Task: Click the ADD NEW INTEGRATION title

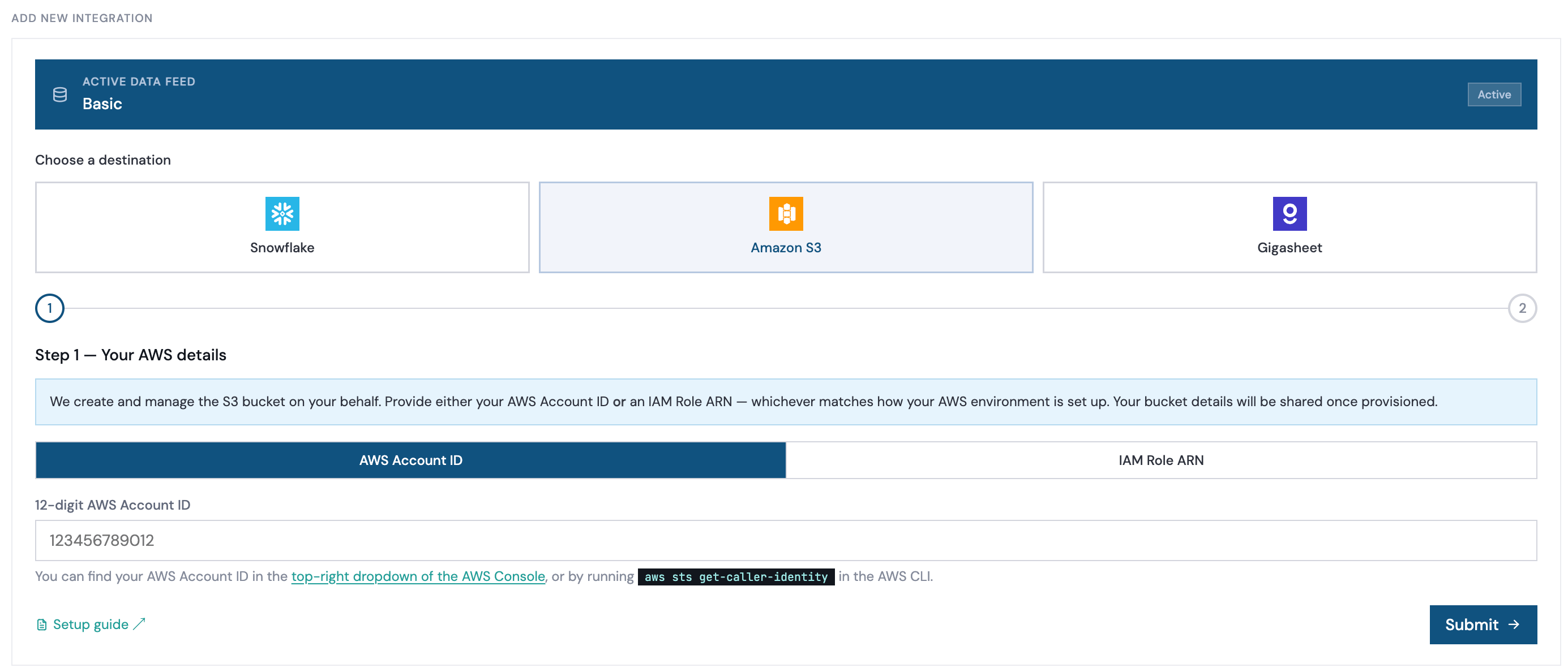Action: [82, 18]
